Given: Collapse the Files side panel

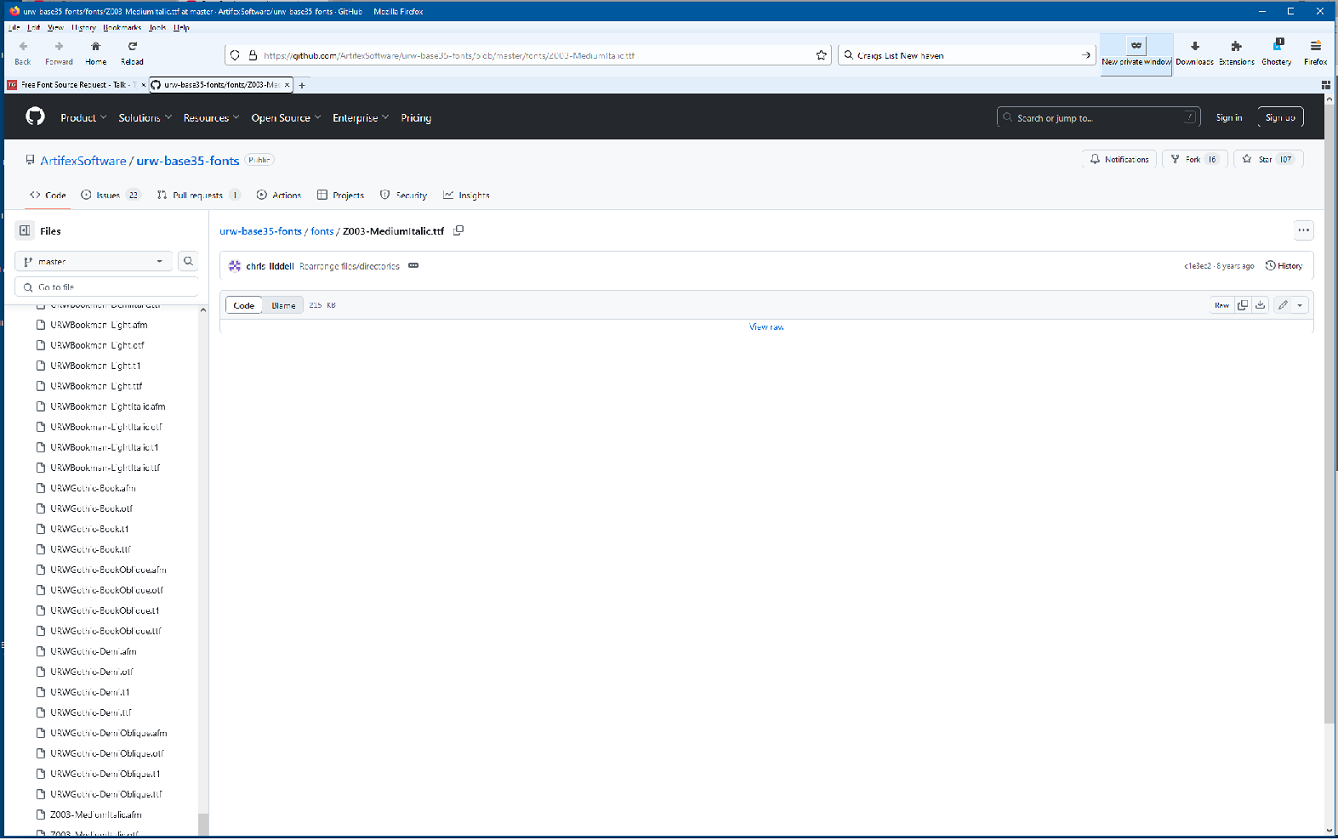Looking at the screenshot, I should pos(25,231).
